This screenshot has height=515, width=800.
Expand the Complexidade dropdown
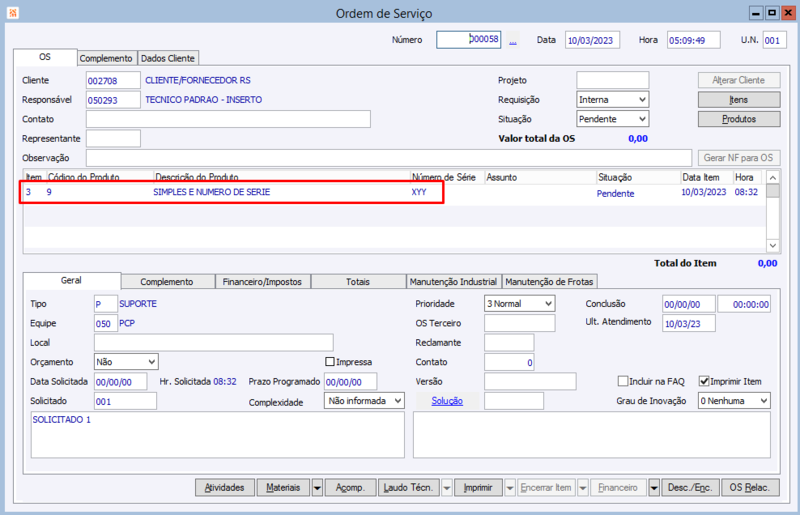364,401
